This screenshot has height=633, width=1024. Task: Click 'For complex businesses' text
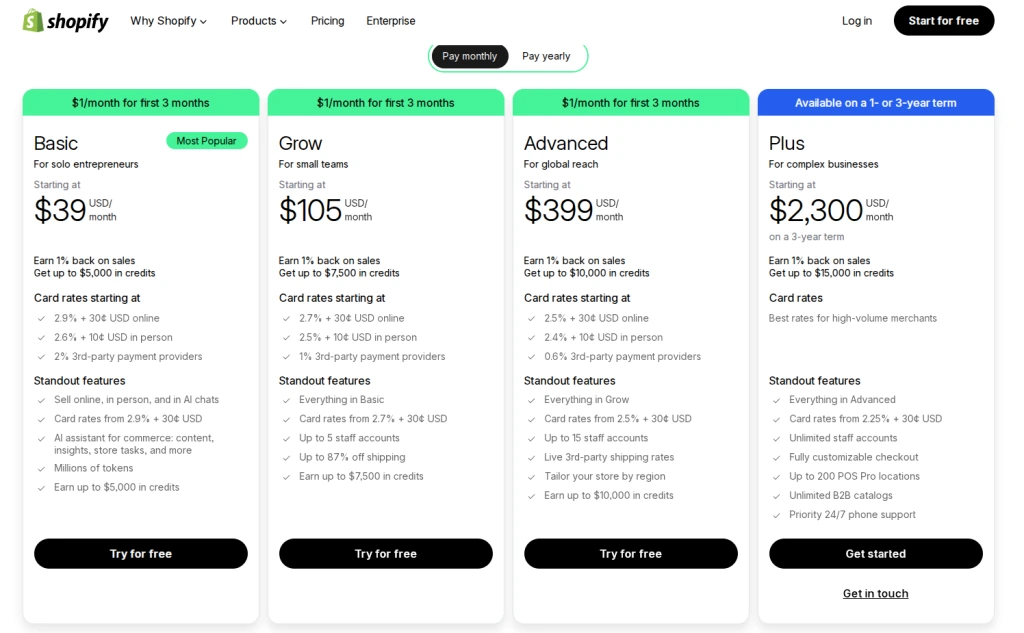point(823,164)
